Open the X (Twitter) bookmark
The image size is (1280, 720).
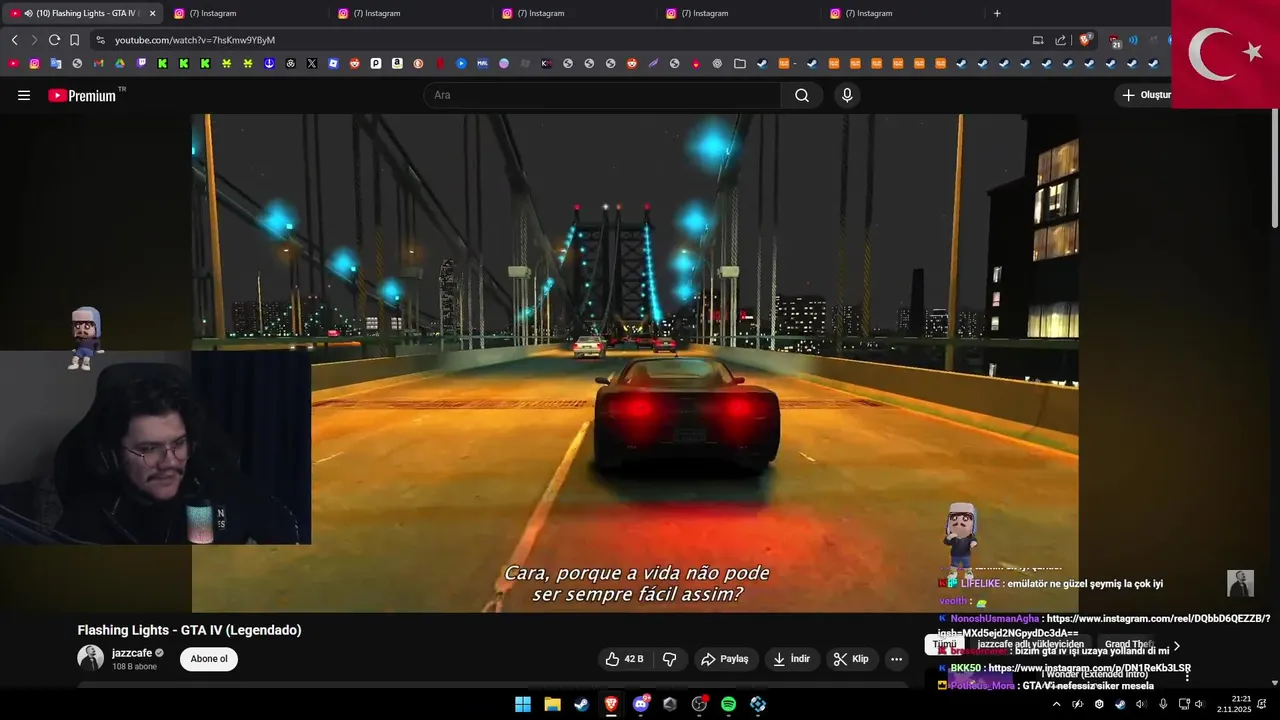point(312,63)
